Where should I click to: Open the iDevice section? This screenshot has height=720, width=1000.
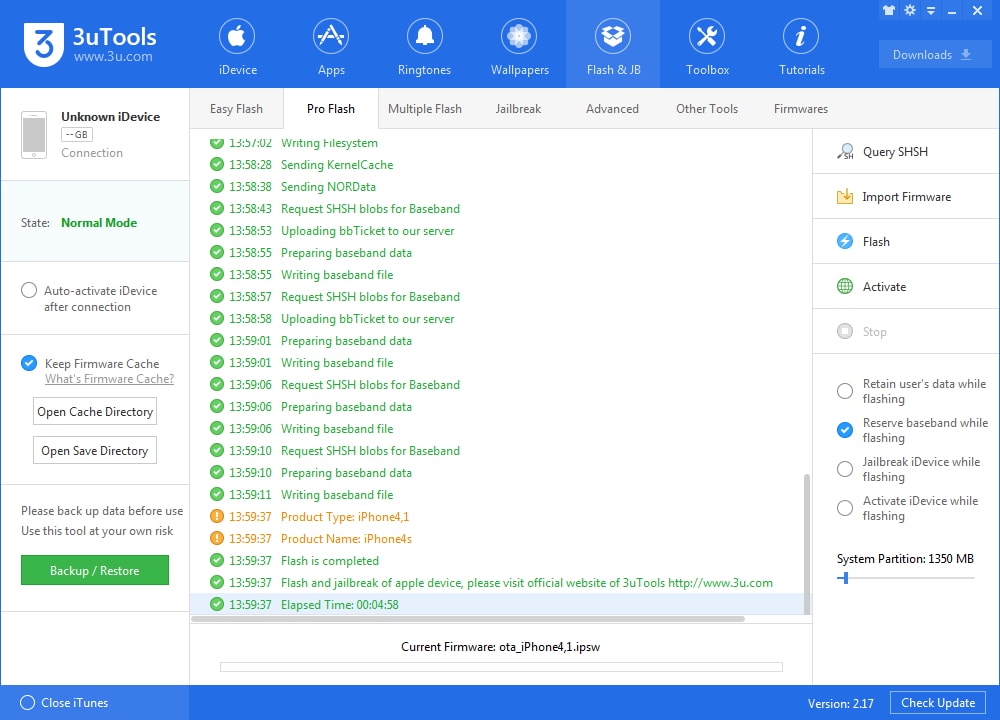tap(237, 46)
